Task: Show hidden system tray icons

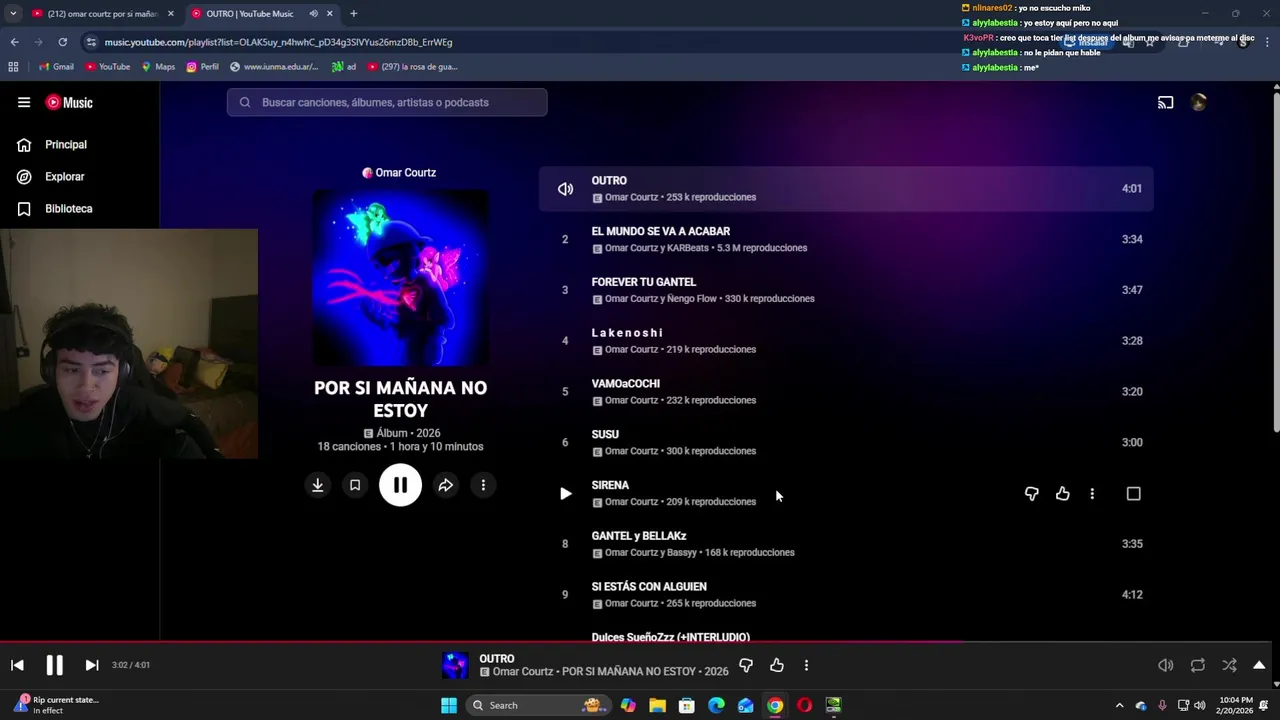Action: tap(1119, 705)
